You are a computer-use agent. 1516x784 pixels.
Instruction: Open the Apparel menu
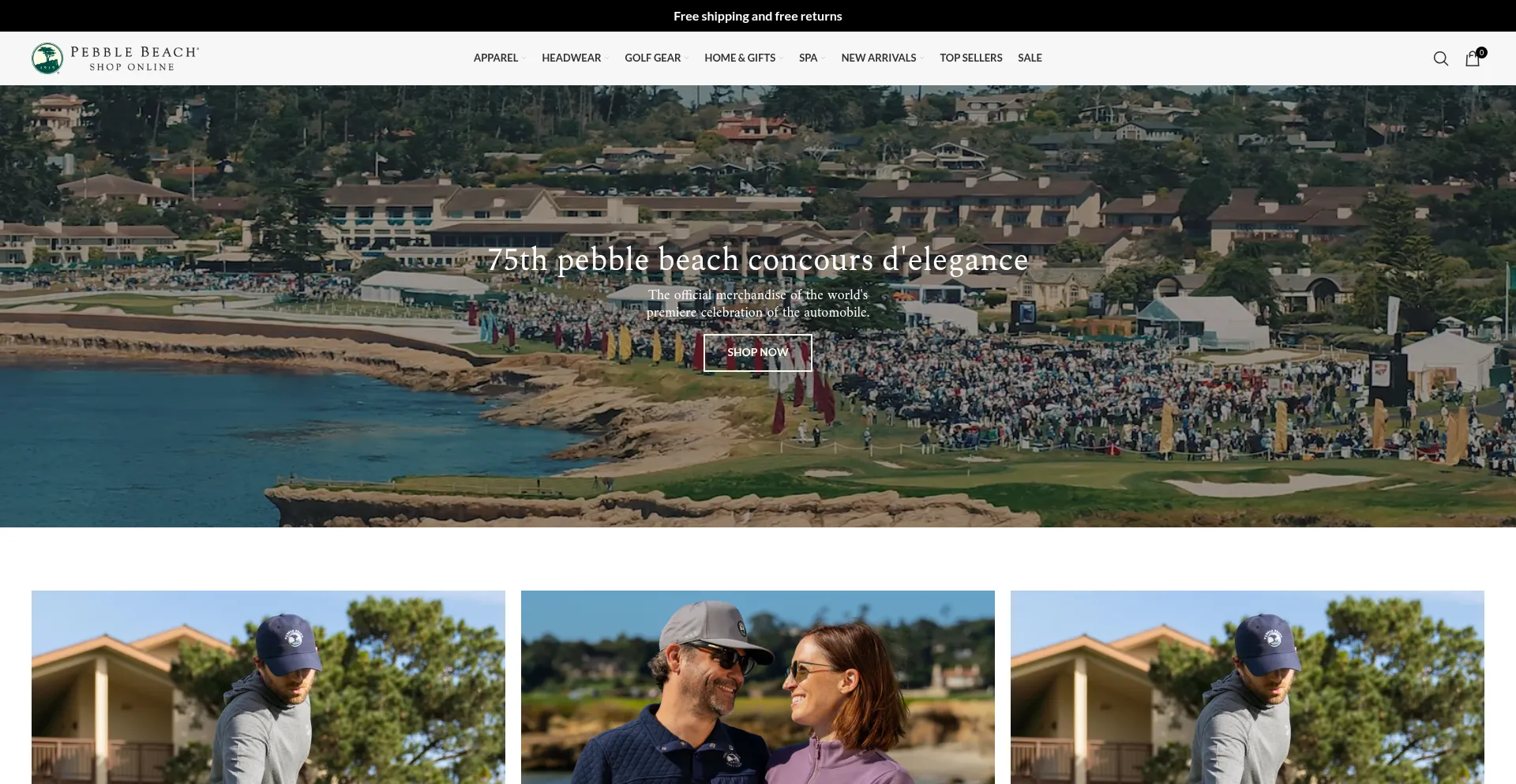click(496, 58)
